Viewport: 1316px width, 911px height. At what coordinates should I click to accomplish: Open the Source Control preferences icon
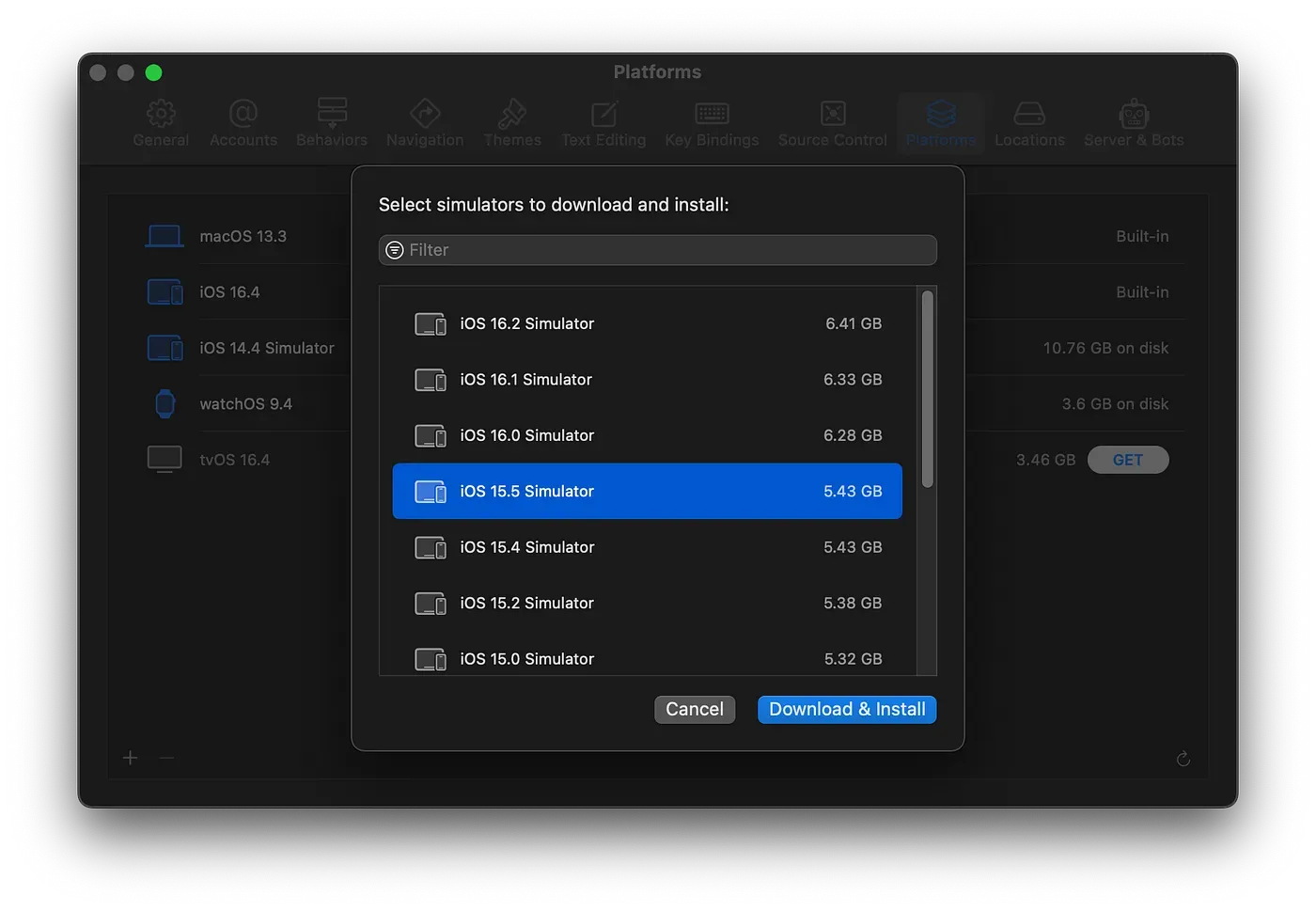tap(832, 114)
